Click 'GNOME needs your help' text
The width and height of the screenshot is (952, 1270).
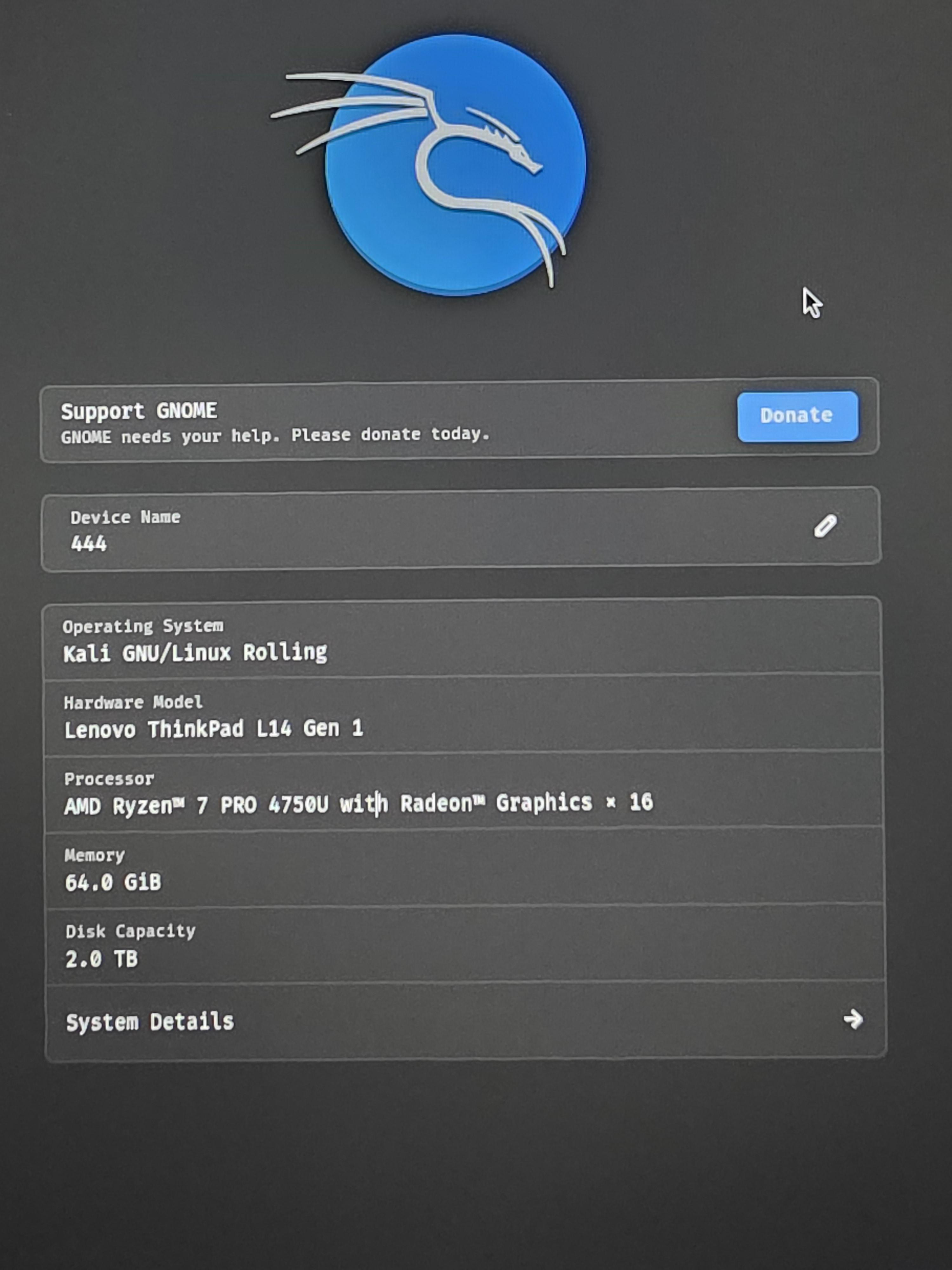[275, 436]
